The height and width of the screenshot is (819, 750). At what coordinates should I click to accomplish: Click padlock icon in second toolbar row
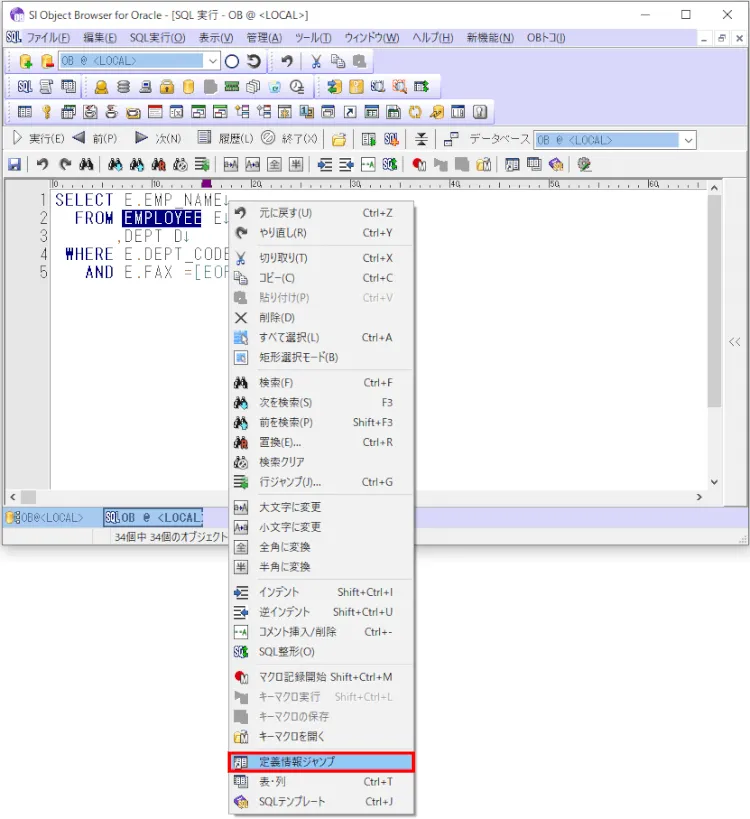click(167, 87)
